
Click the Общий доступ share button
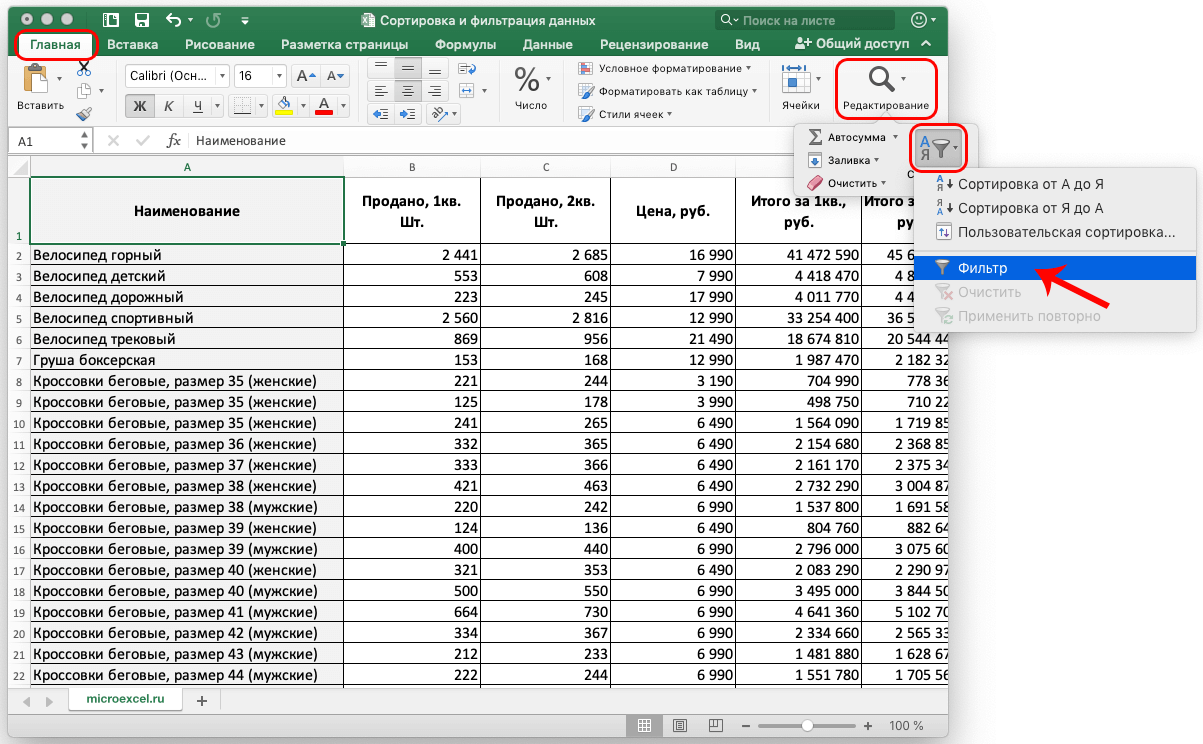tap(852, 44)
